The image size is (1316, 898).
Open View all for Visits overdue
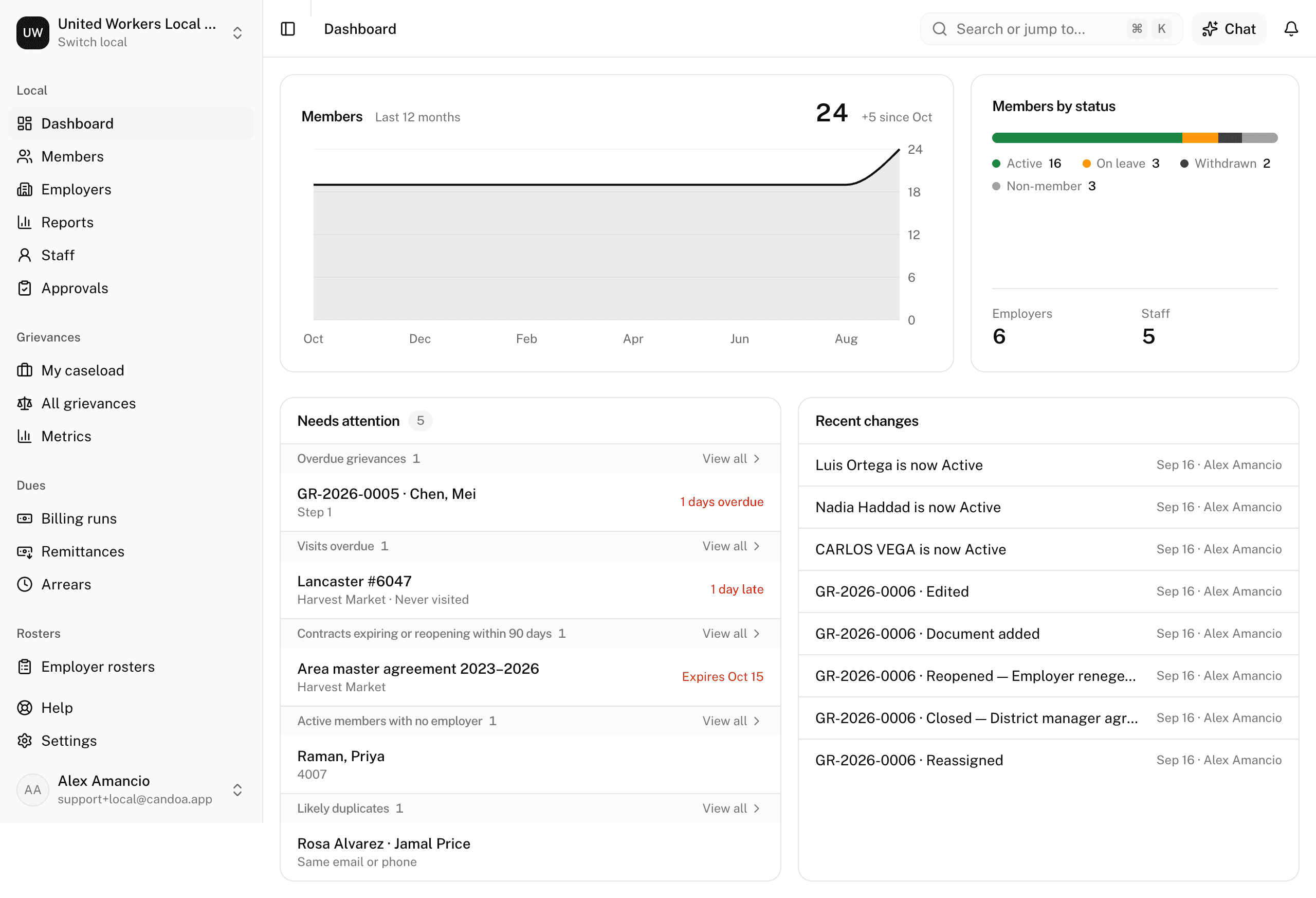[x=730, y=546]
